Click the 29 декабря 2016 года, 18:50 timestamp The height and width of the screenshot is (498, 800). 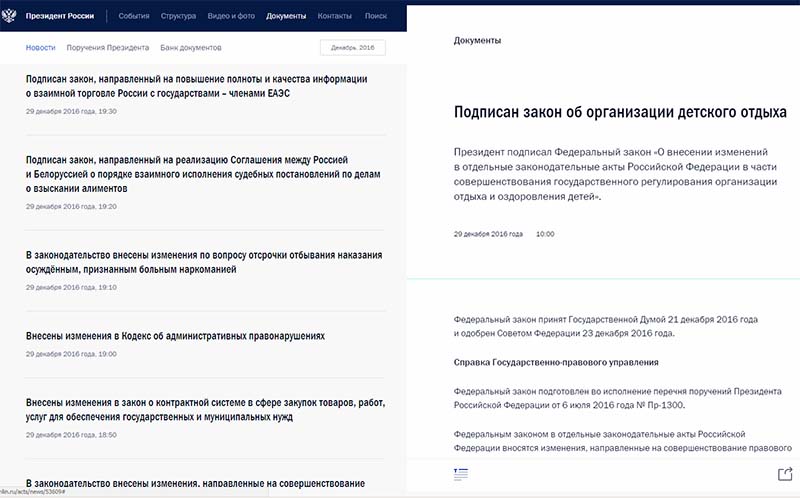(x=71, y=435)
